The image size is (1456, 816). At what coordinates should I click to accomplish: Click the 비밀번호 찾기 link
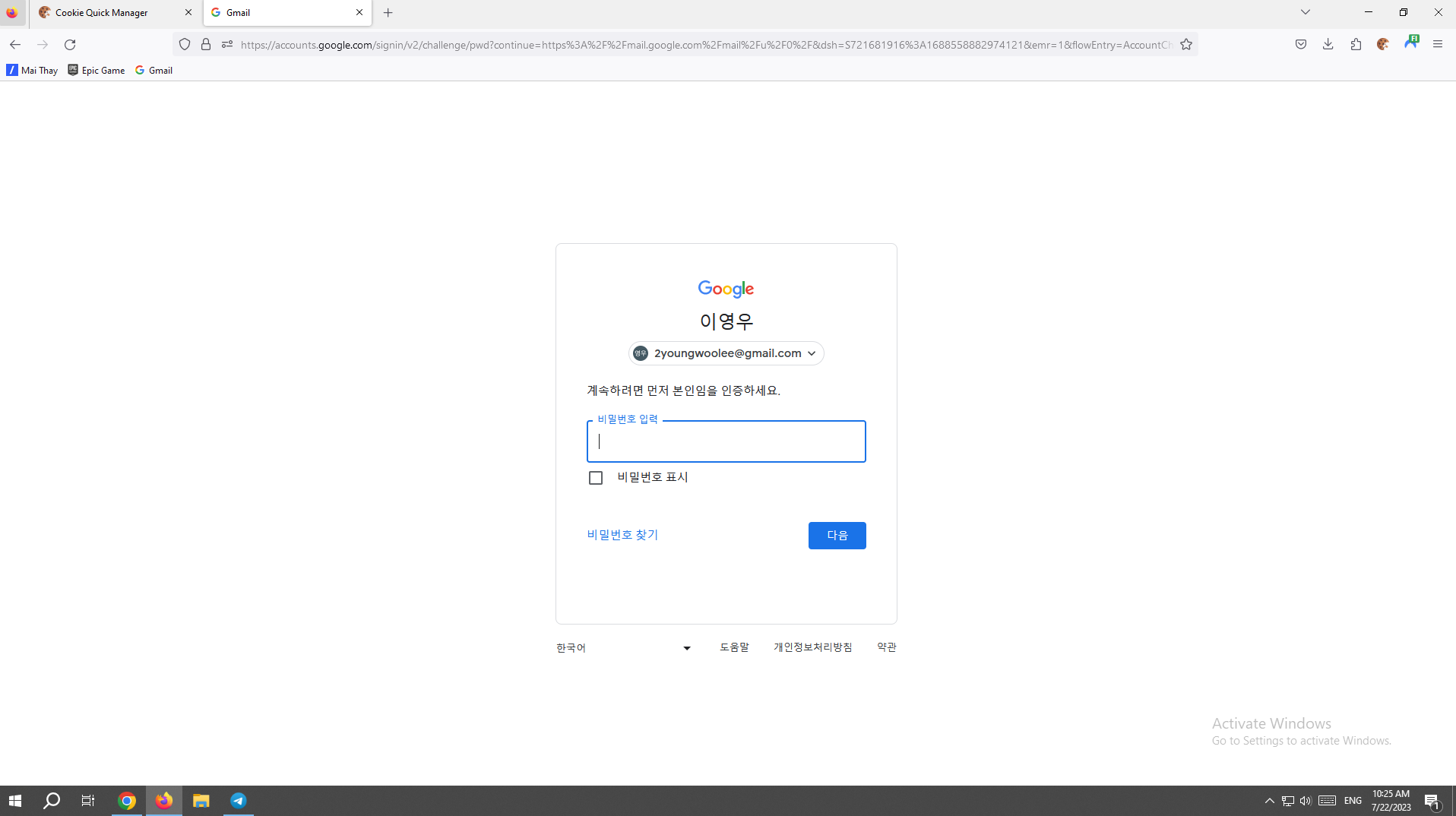622,535
